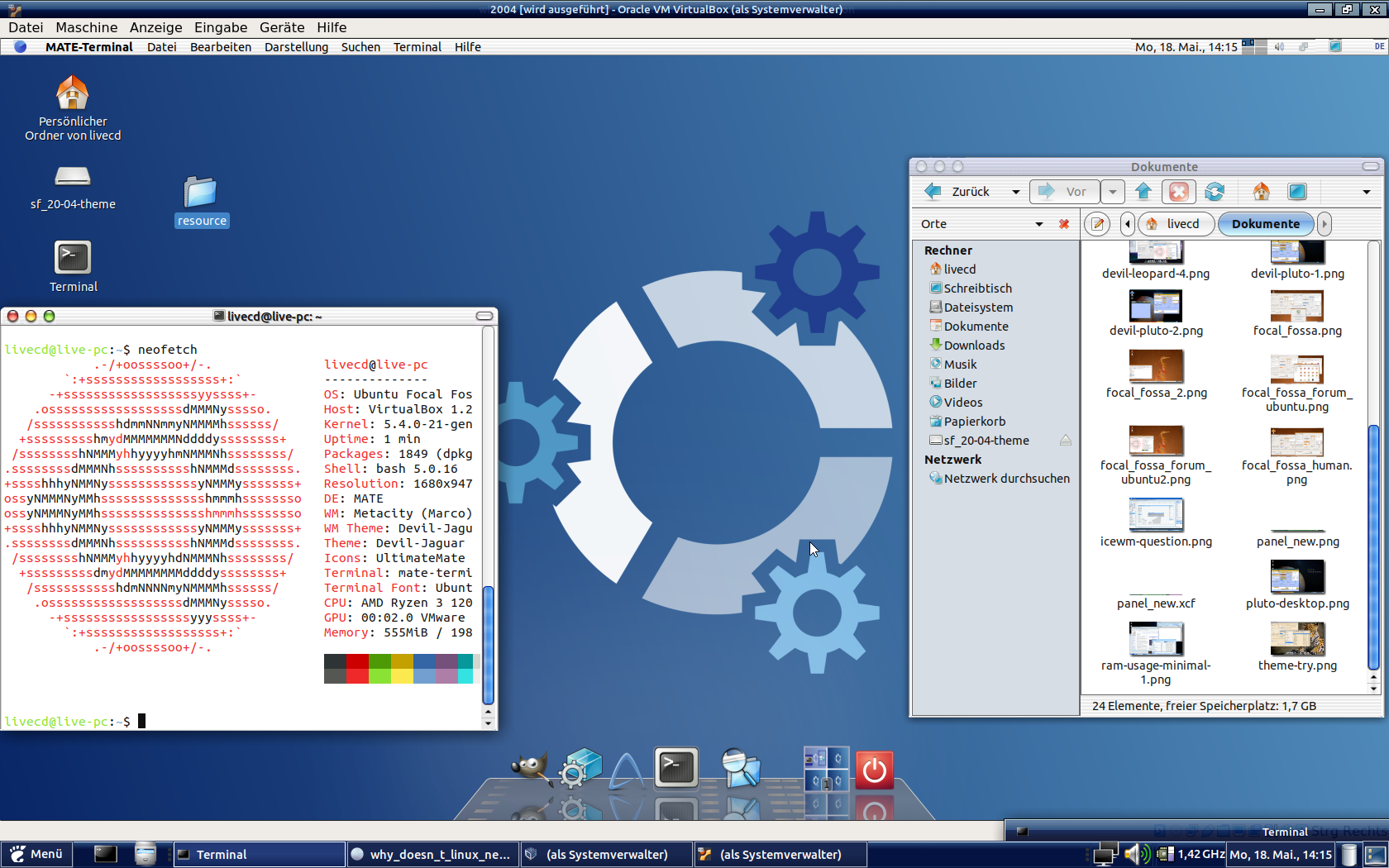
Task: Select the Dokumente path bar button
Action: (1266, 224)
